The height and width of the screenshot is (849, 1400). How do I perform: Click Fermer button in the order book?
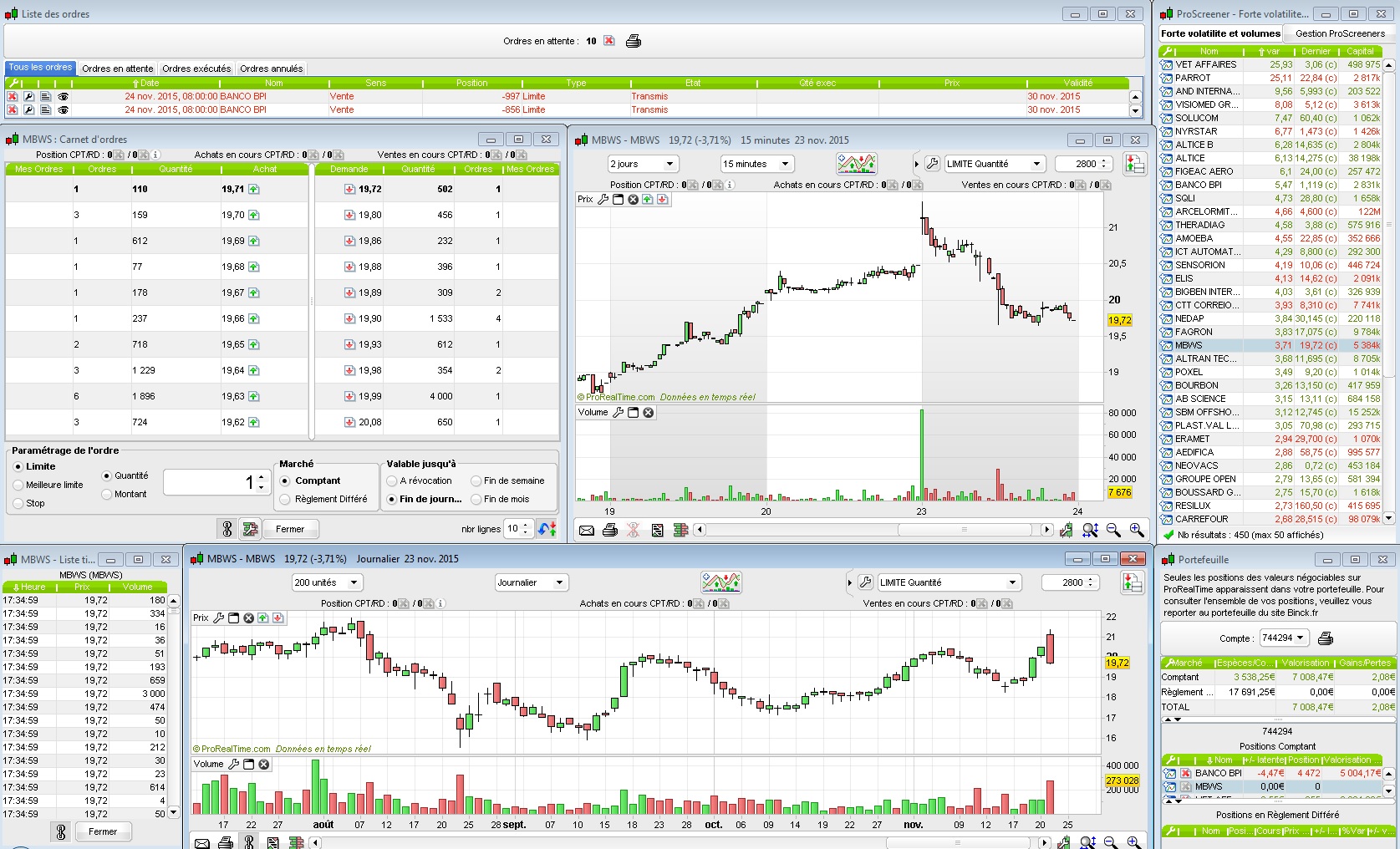(290, 529)
